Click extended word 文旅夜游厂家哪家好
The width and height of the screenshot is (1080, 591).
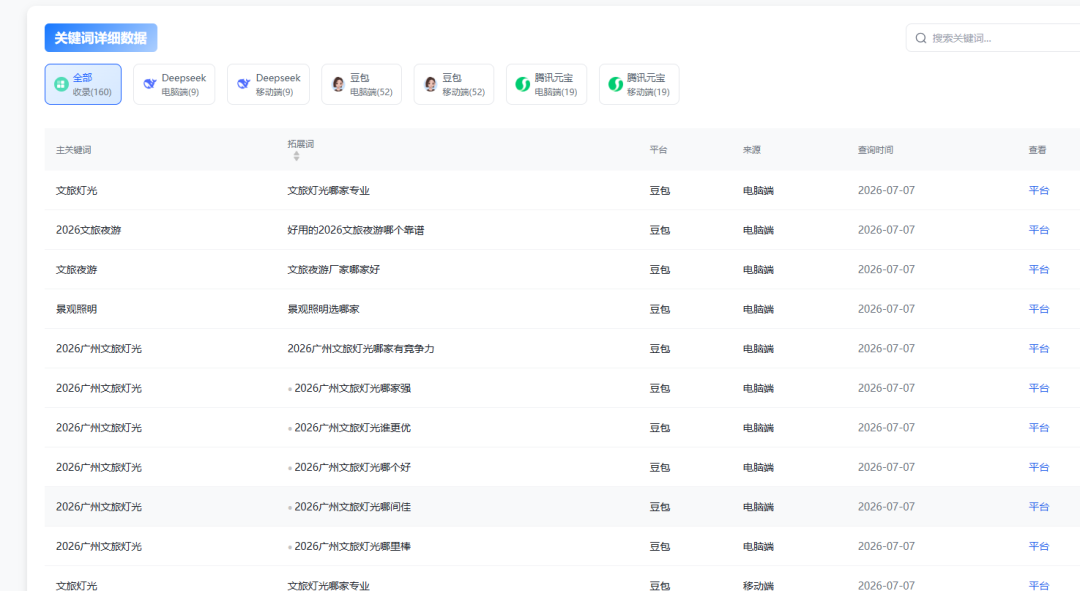333,269
